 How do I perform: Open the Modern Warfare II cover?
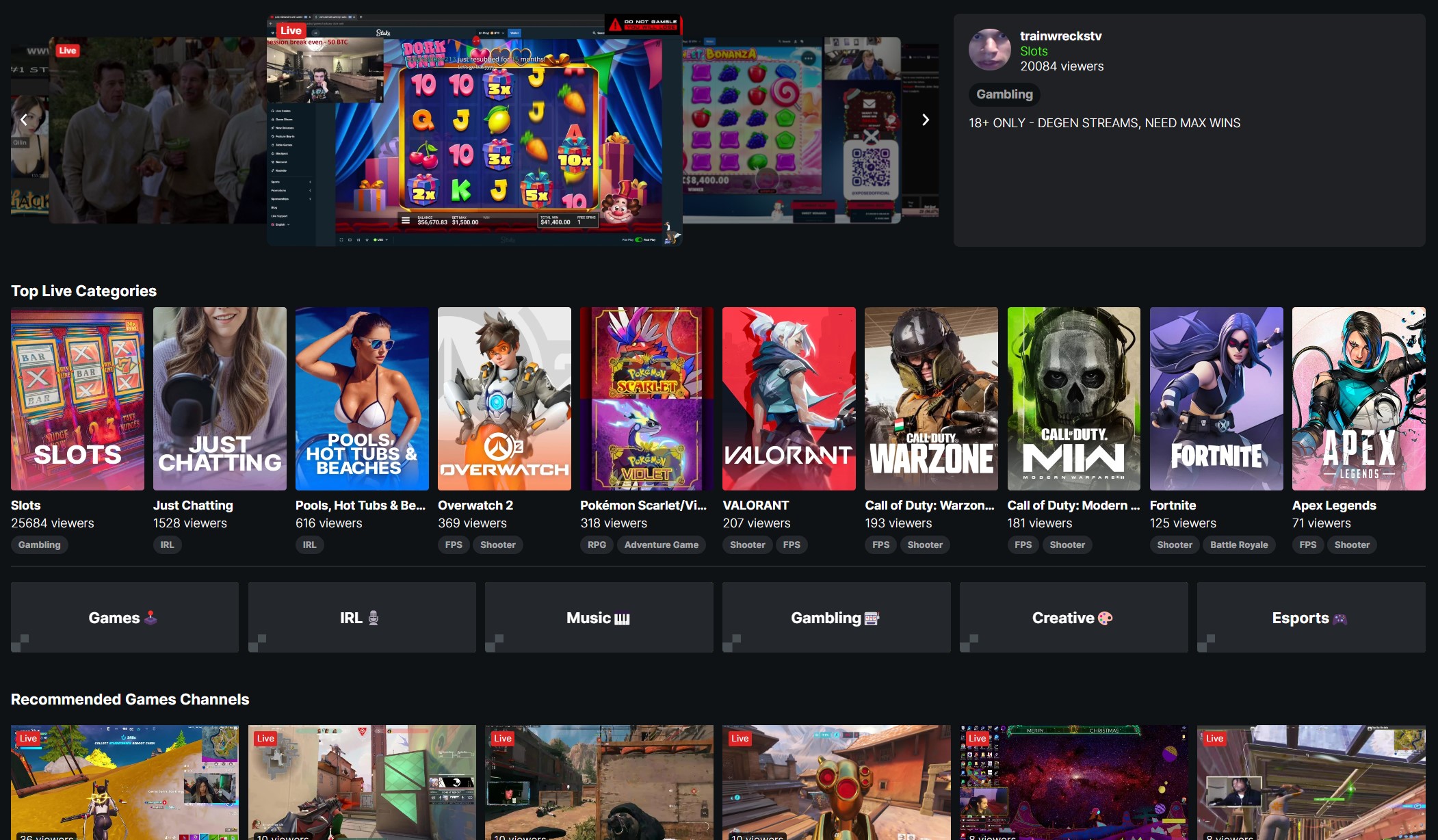[1073, 399]
